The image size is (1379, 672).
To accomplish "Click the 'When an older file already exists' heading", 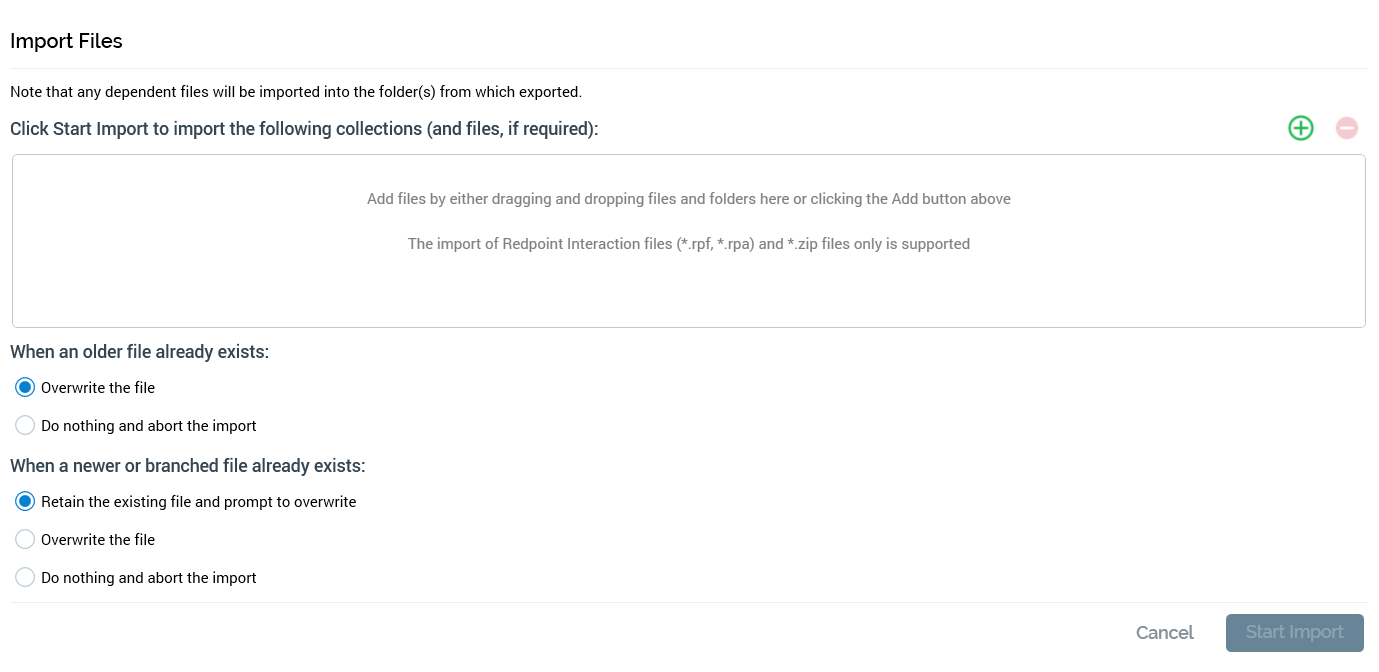I will pyautogui.click(x=140, y=352).
